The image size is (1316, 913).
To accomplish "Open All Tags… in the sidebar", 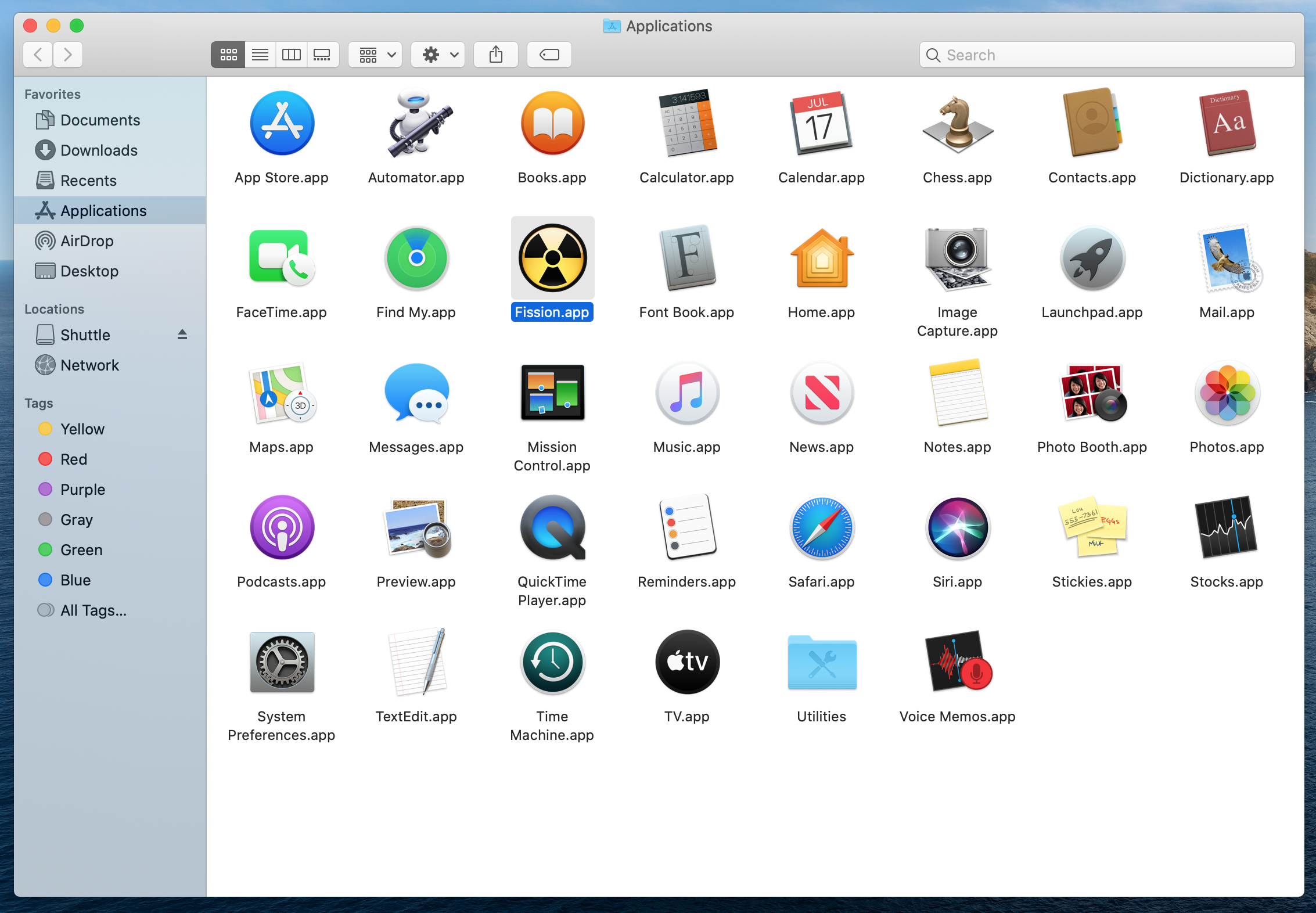I will 110,610.
